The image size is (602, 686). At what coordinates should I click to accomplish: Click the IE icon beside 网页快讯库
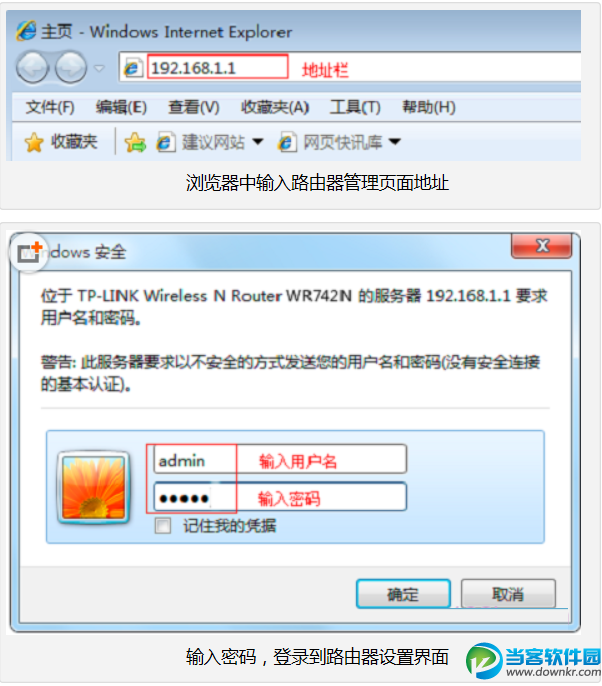point(287,142)
